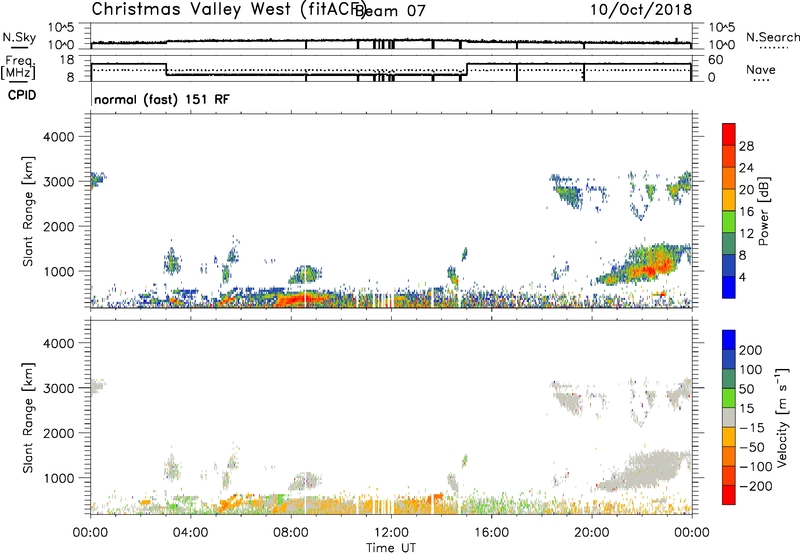800x554 pixels.
Task: Click the 'Power [dB]' colorbar label
Action: click(x=763, y=211)
